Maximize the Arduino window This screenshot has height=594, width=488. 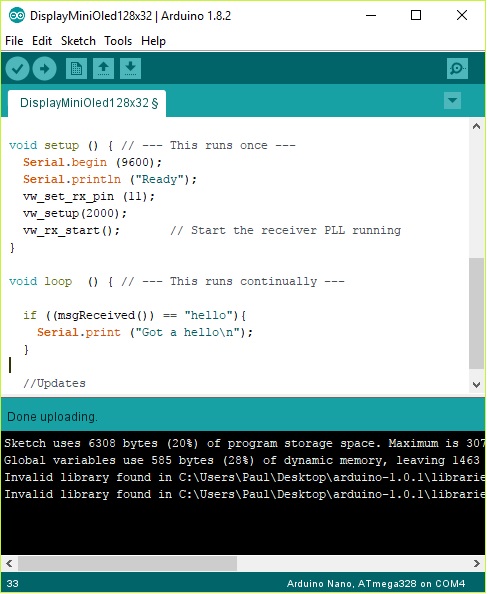(416, 16)
